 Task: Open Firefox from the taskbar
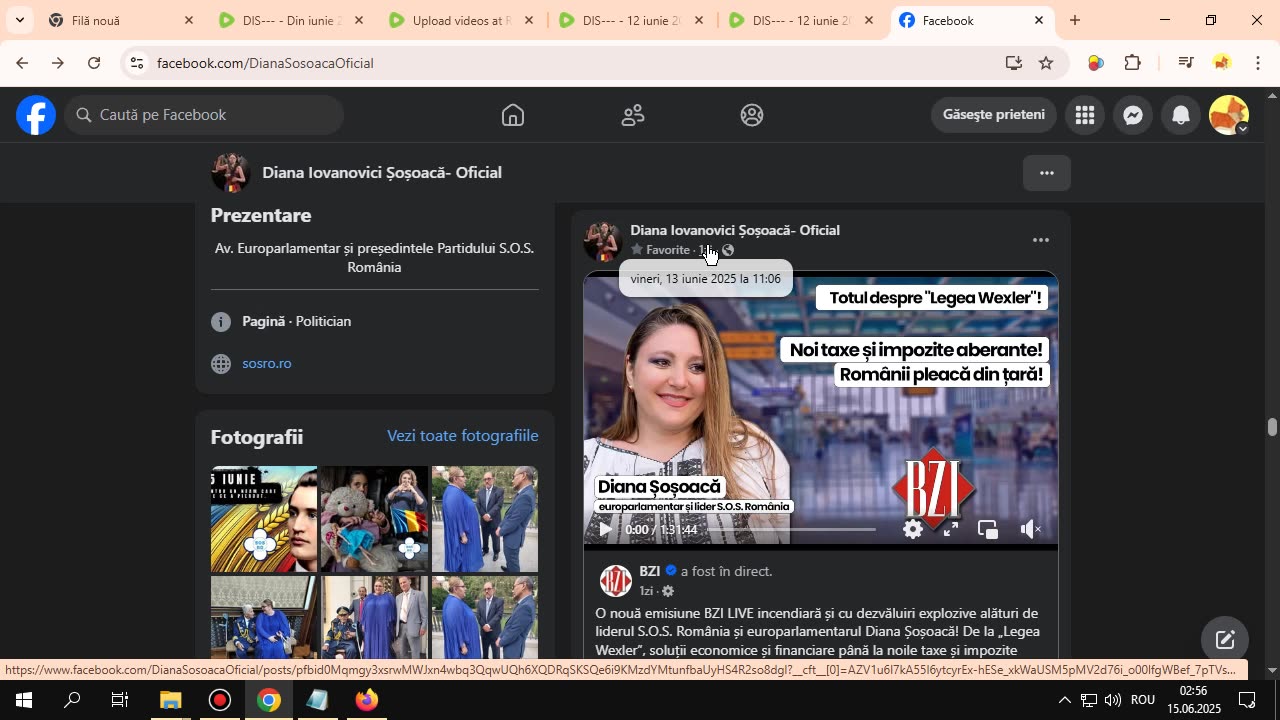367,700
